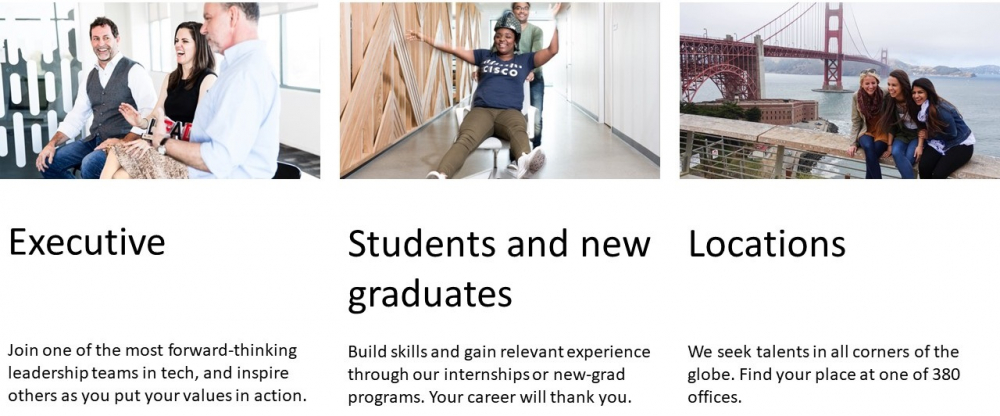Viewport: 1000px width, 416px height.
Task: Click the Locations heading
Action: tap(767, 244)
